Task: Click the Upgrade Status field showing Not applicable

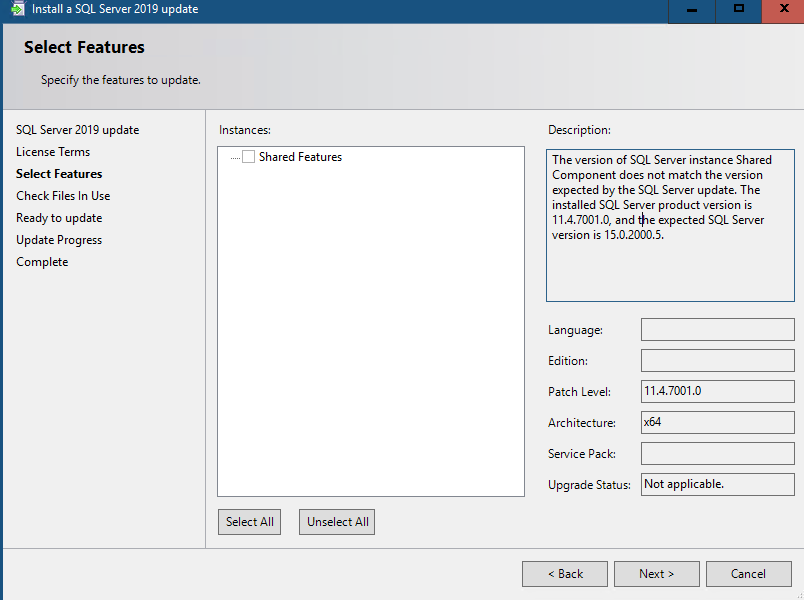Action: [x=717, y=484]
